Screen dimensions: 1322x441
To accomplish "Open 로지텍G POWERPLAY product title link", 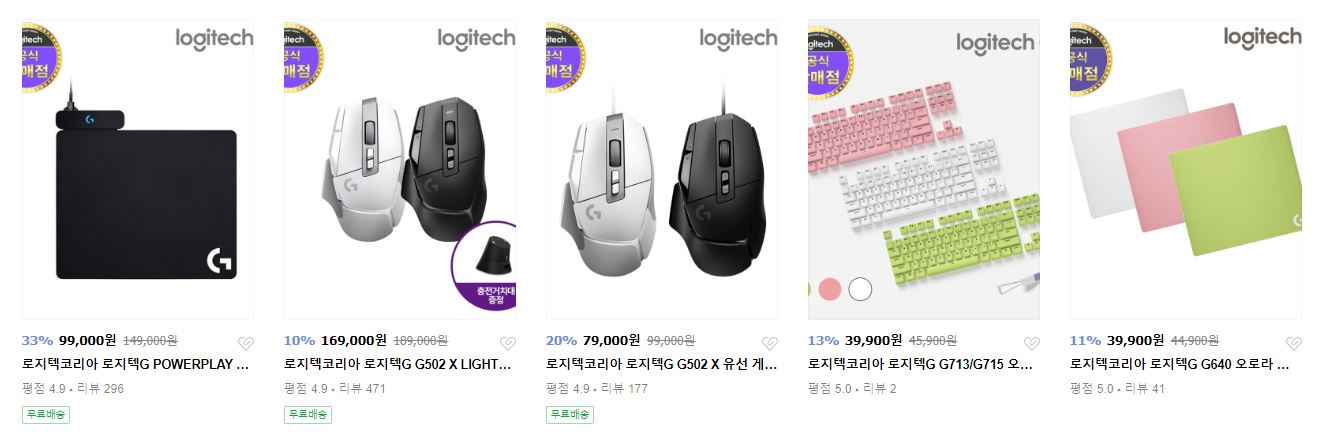I will (135, 365).
